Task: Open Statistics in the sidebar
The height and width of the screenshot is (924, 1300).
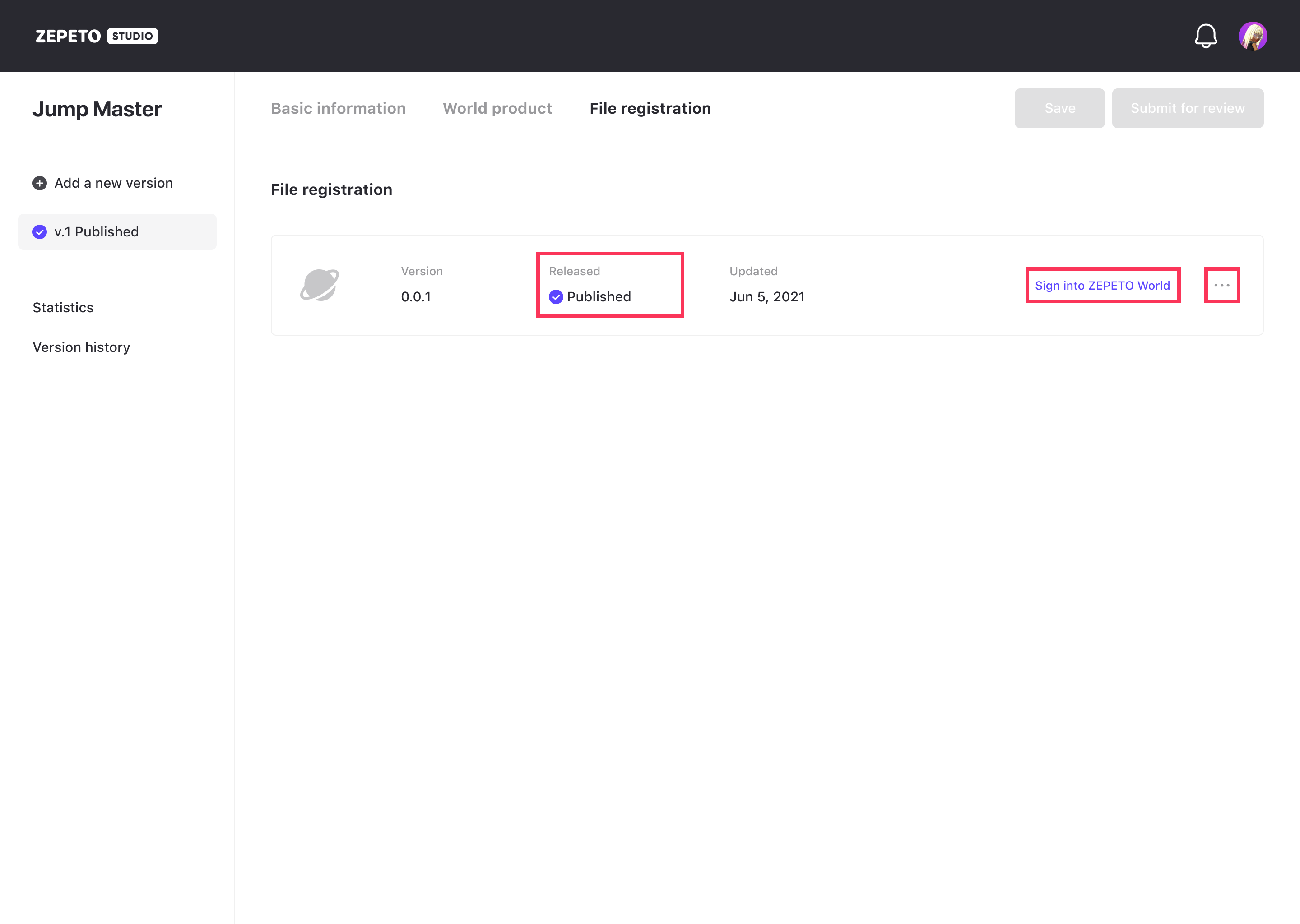Action: [63, 307]
